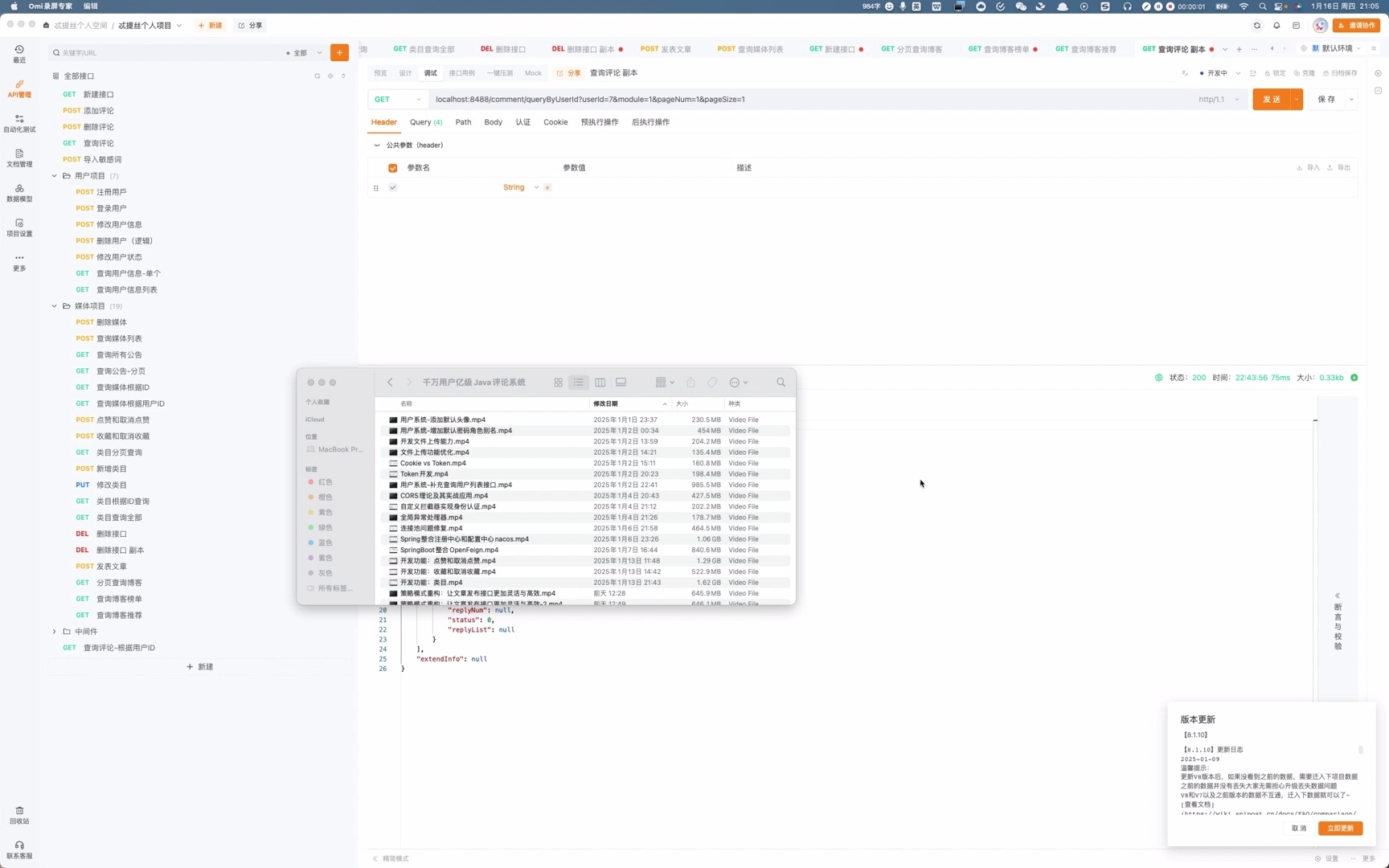Click the 发送 send button
Viewport: 1389px width, 868px height.
point(1271,100)
